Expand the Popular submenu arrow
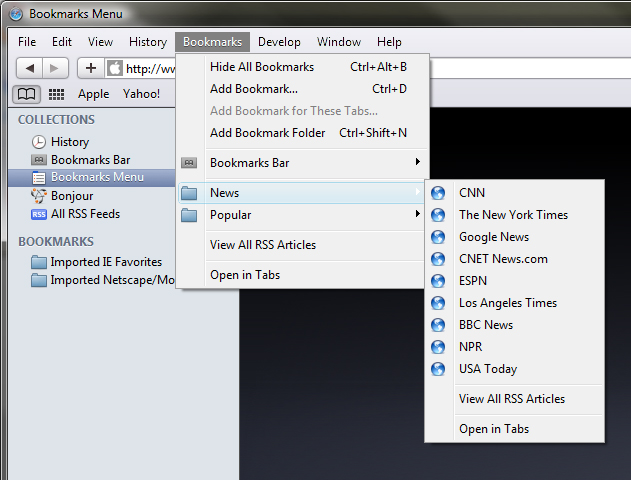 (x=417, y=214)
